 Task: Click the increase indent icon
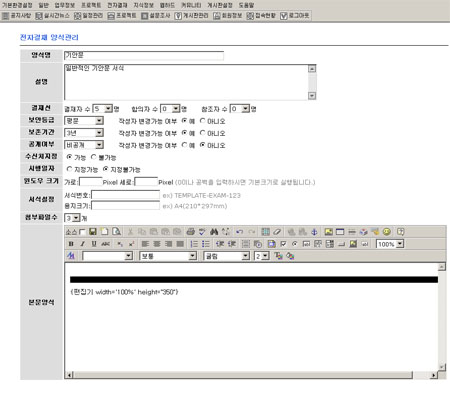(x=232, y=244)
